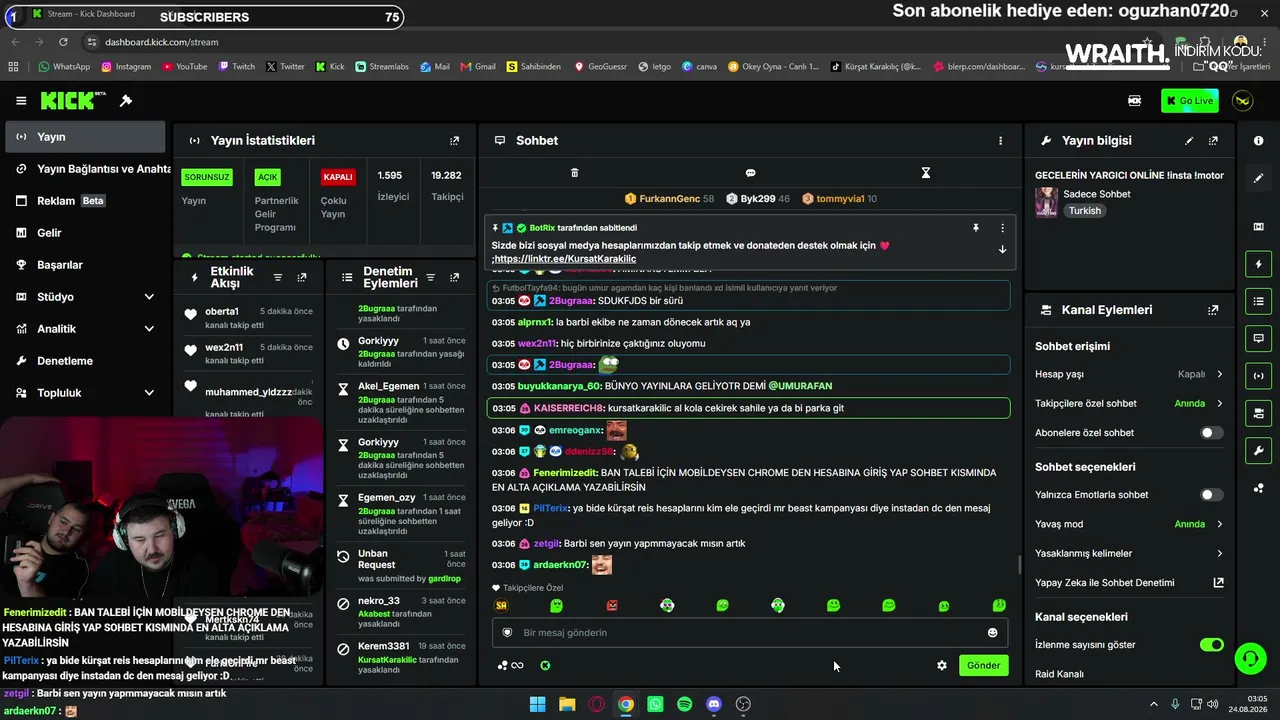Viewport: 1280px width, 720px height.
Task: Open Spotify from the taskbar
Action: 684,704
